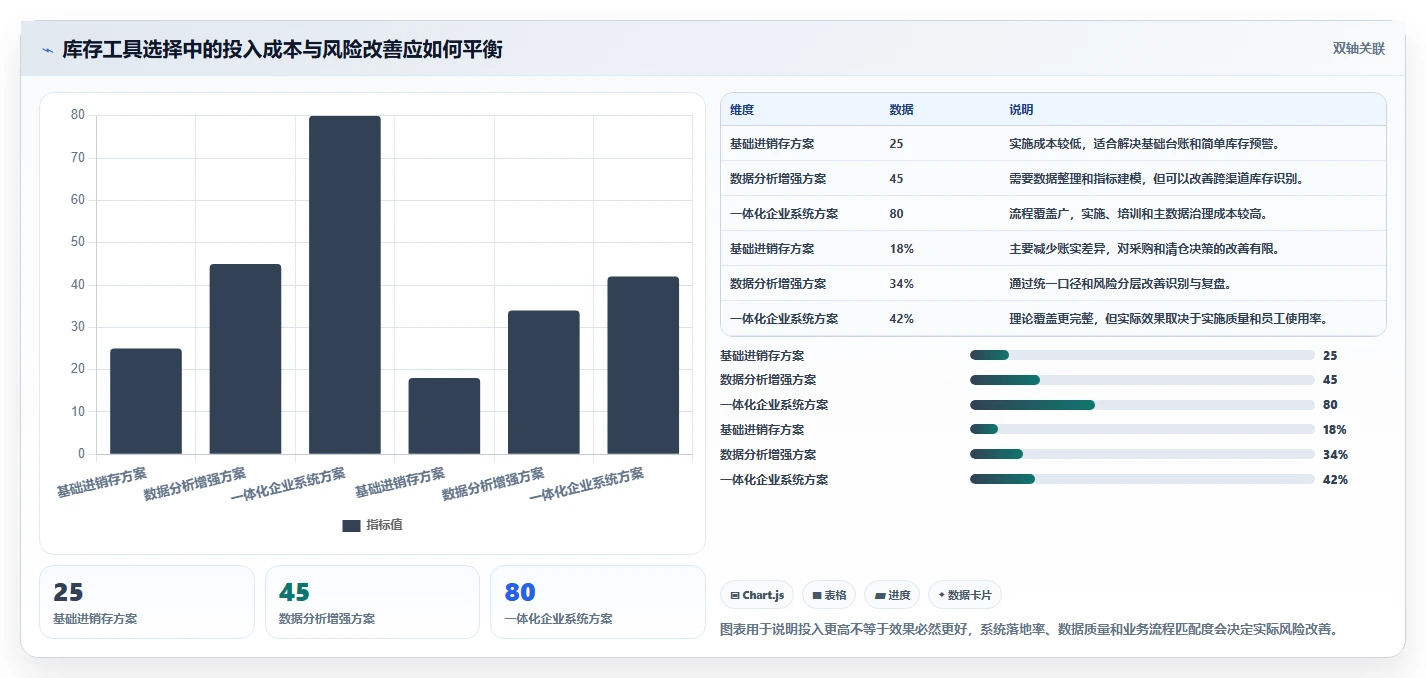Click the 进度 chip icon
This screenshot has width=1426, height=678.
click(x=880, y=596)
